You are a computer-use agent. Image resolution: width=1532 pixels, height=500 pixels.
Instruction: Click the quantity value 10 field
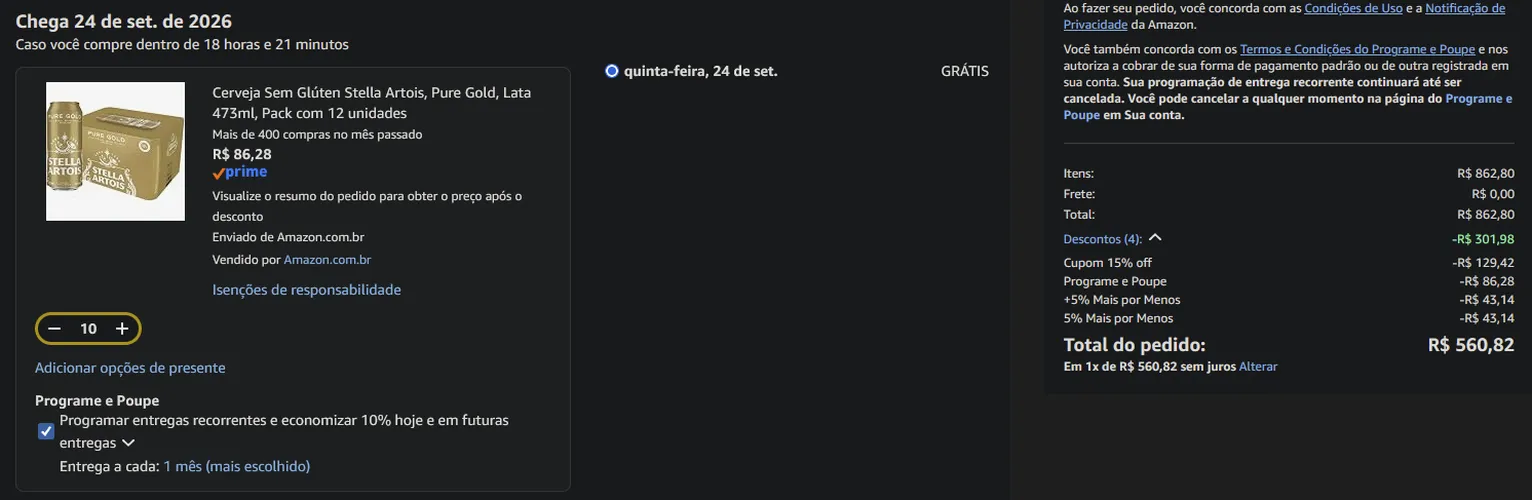88,329
